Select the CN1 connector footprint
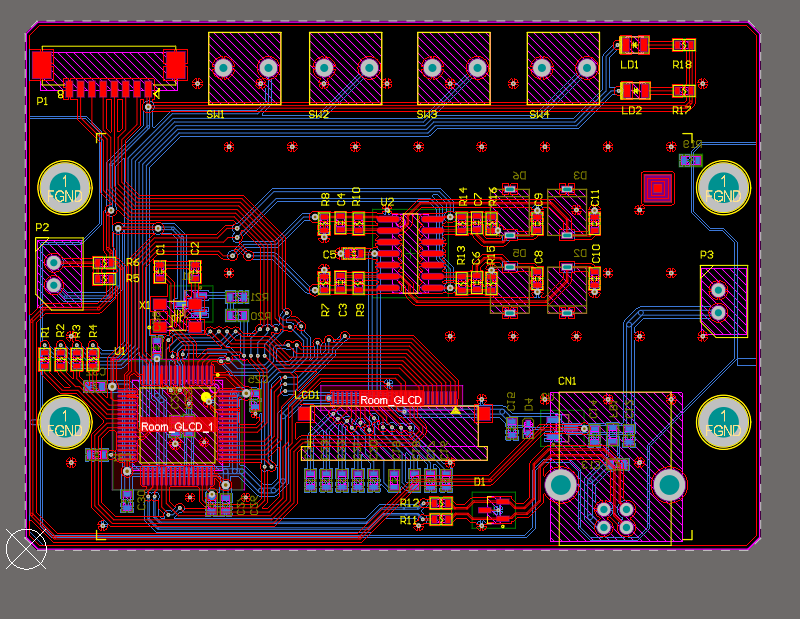Image resolution: width=800 pixels, height=619 pixels. 616,468
